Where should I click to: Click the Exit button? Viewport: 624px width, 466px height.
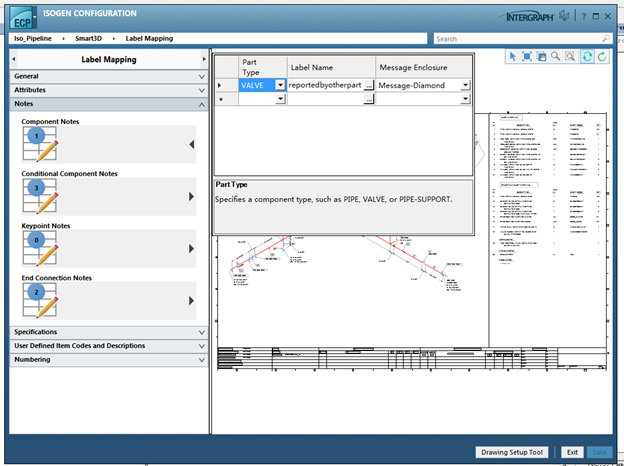pos(572,452)
